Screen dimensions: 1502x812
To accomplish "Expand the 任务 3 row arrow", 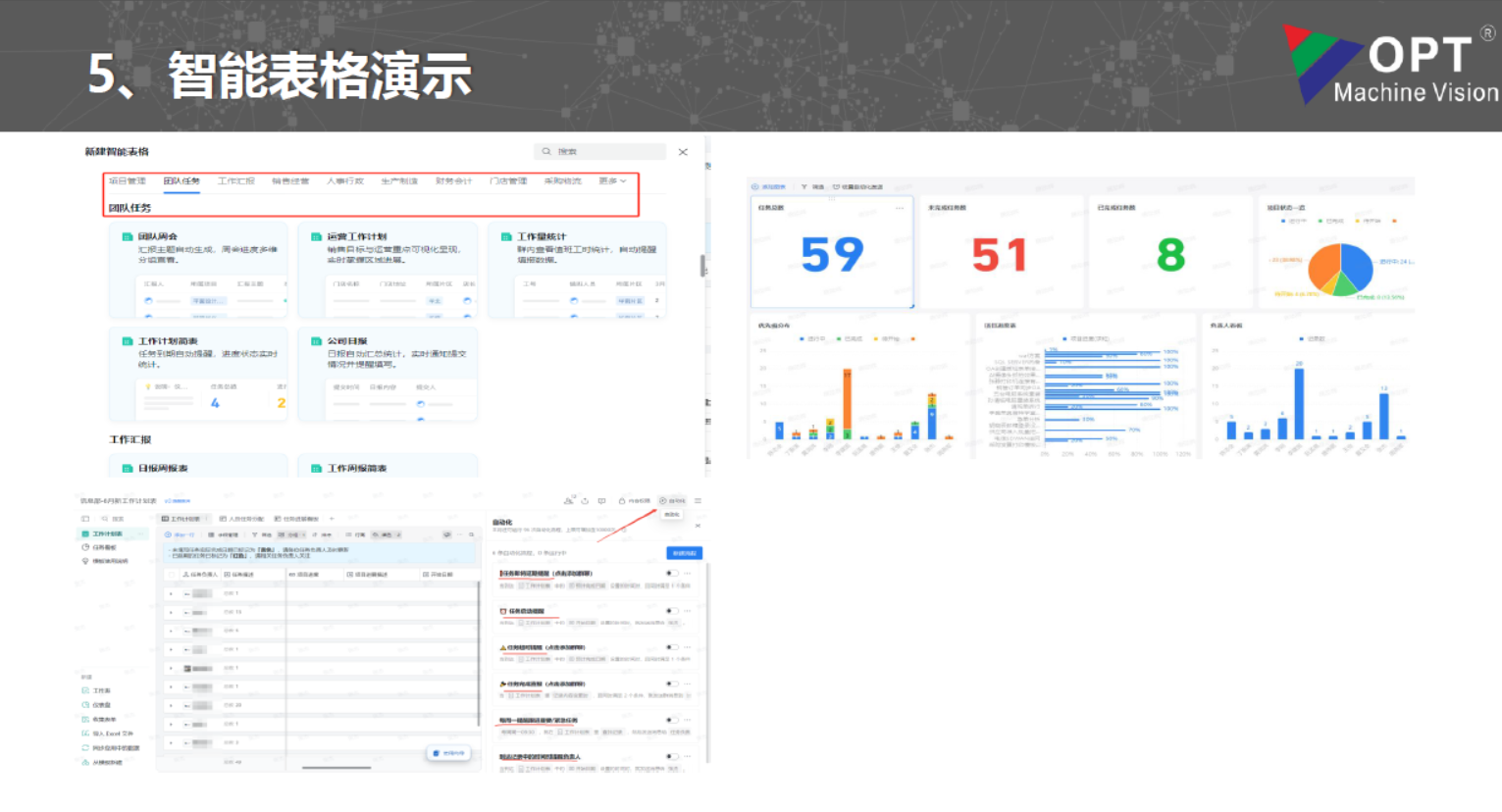I will tap(171, 742).
